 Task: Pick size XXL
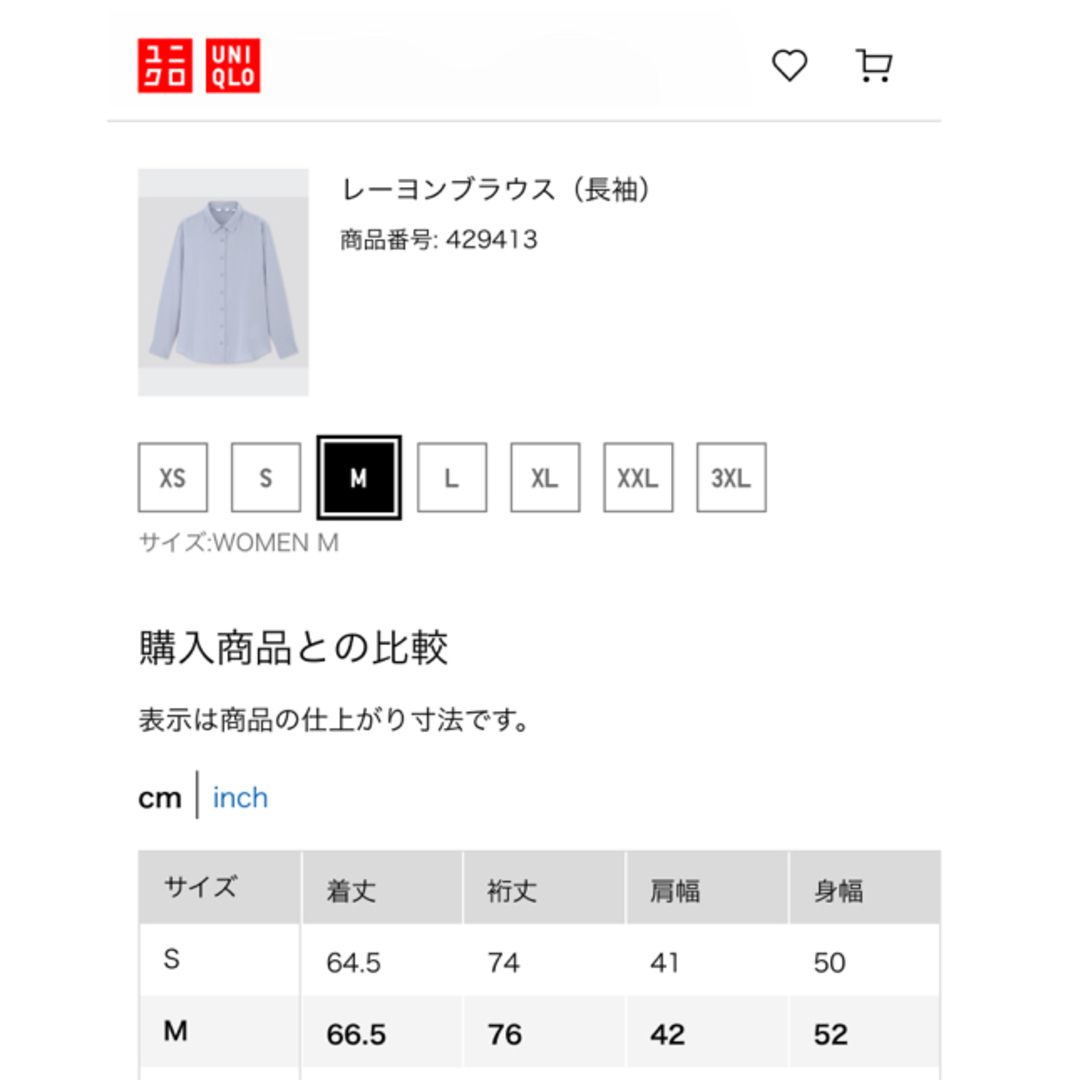(x=638, y=477)
